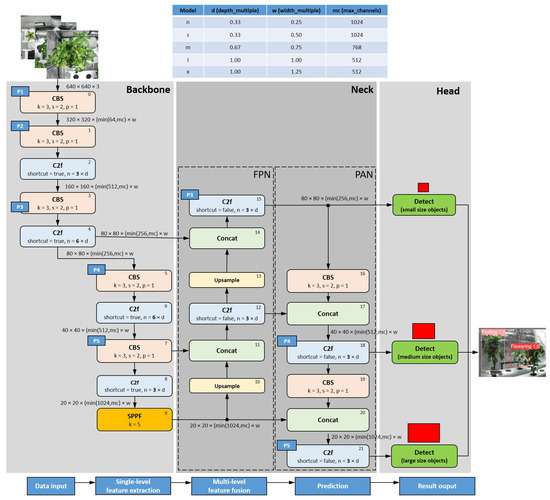Click the P4 tag in the PAN section
Viewport: 550px width, 500px height.
click(x=287, y=341)
